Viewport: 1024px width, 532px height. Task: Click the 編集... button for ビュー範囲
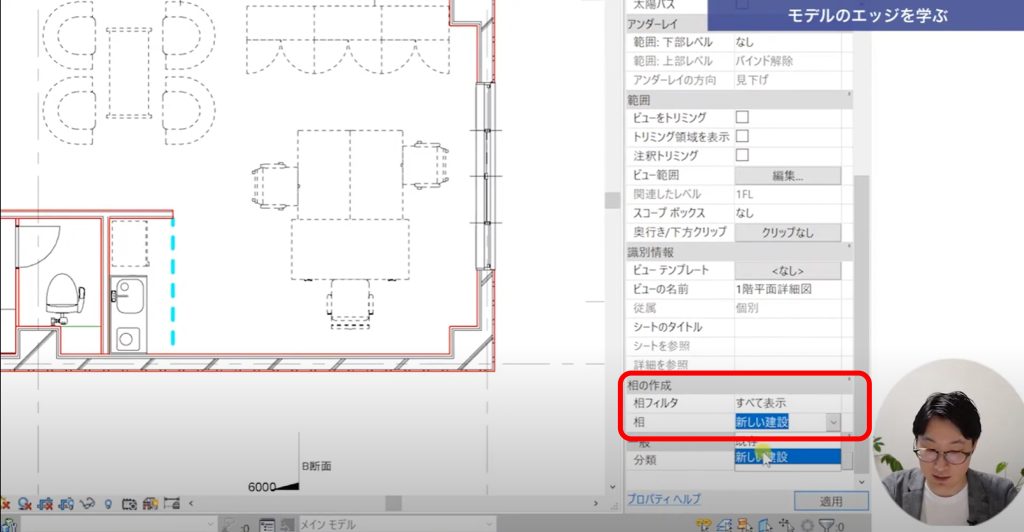coord(787,175)
